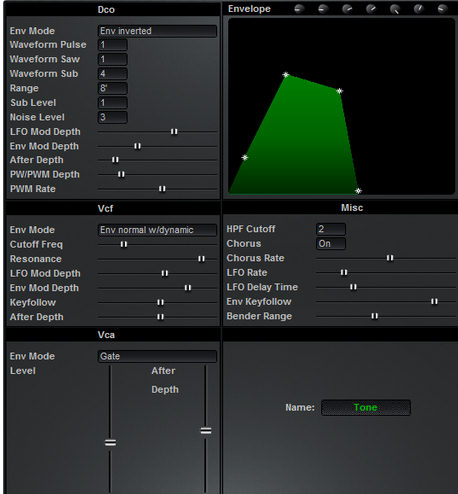Click the first Envelope knob
The image size is (458, 494).
click(x=299, y=9)
